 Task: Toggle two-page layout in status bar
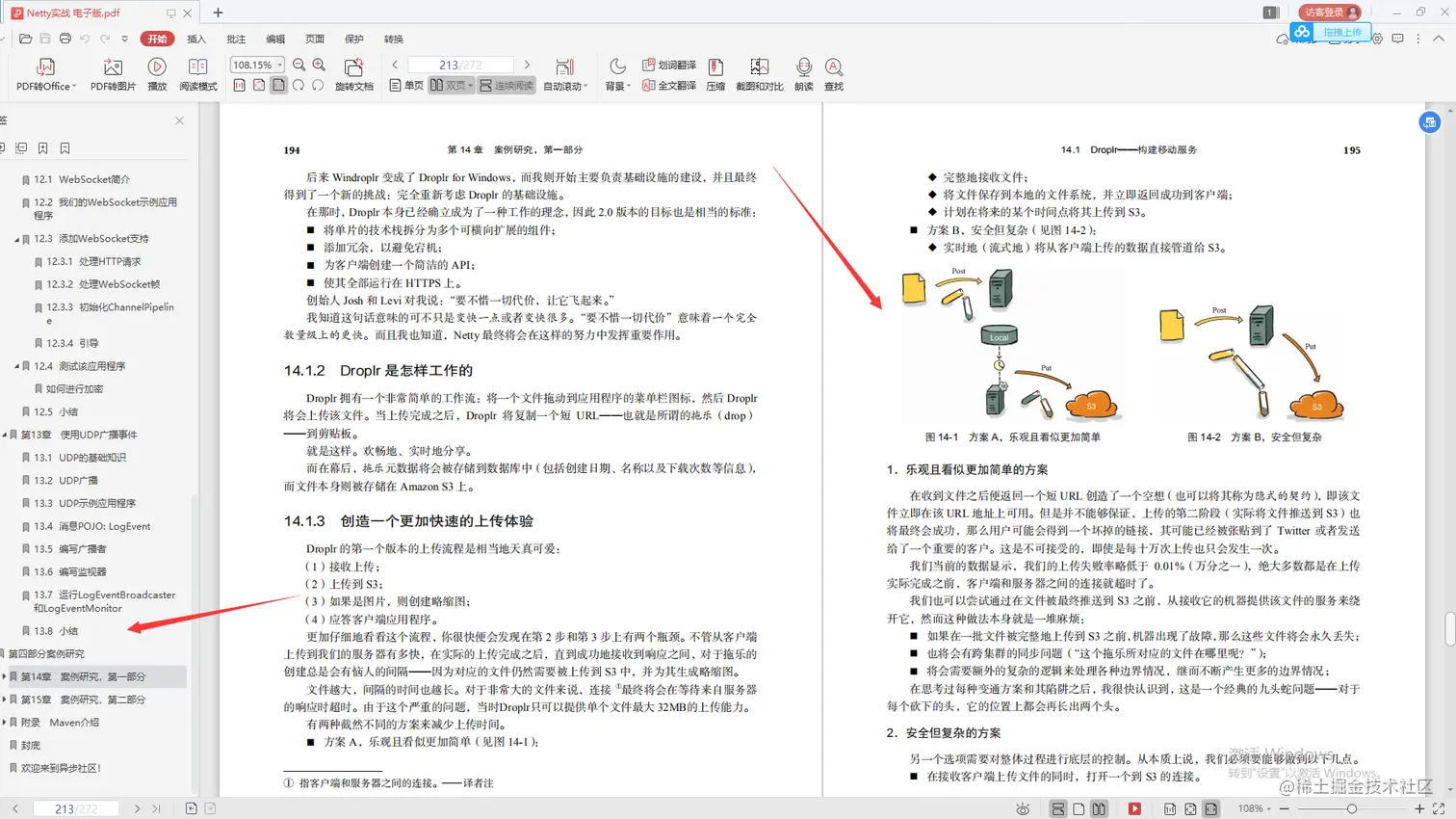[1099, 809]
